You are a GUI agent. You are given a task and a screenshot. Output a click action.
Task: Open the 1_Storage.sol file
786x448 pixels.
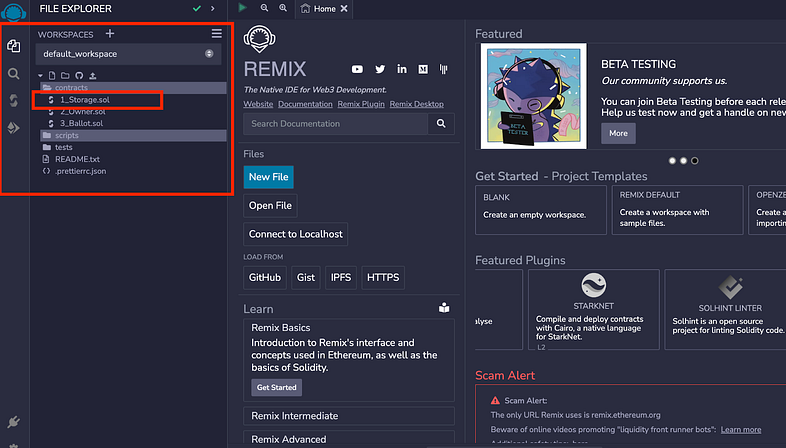point(85,100)
